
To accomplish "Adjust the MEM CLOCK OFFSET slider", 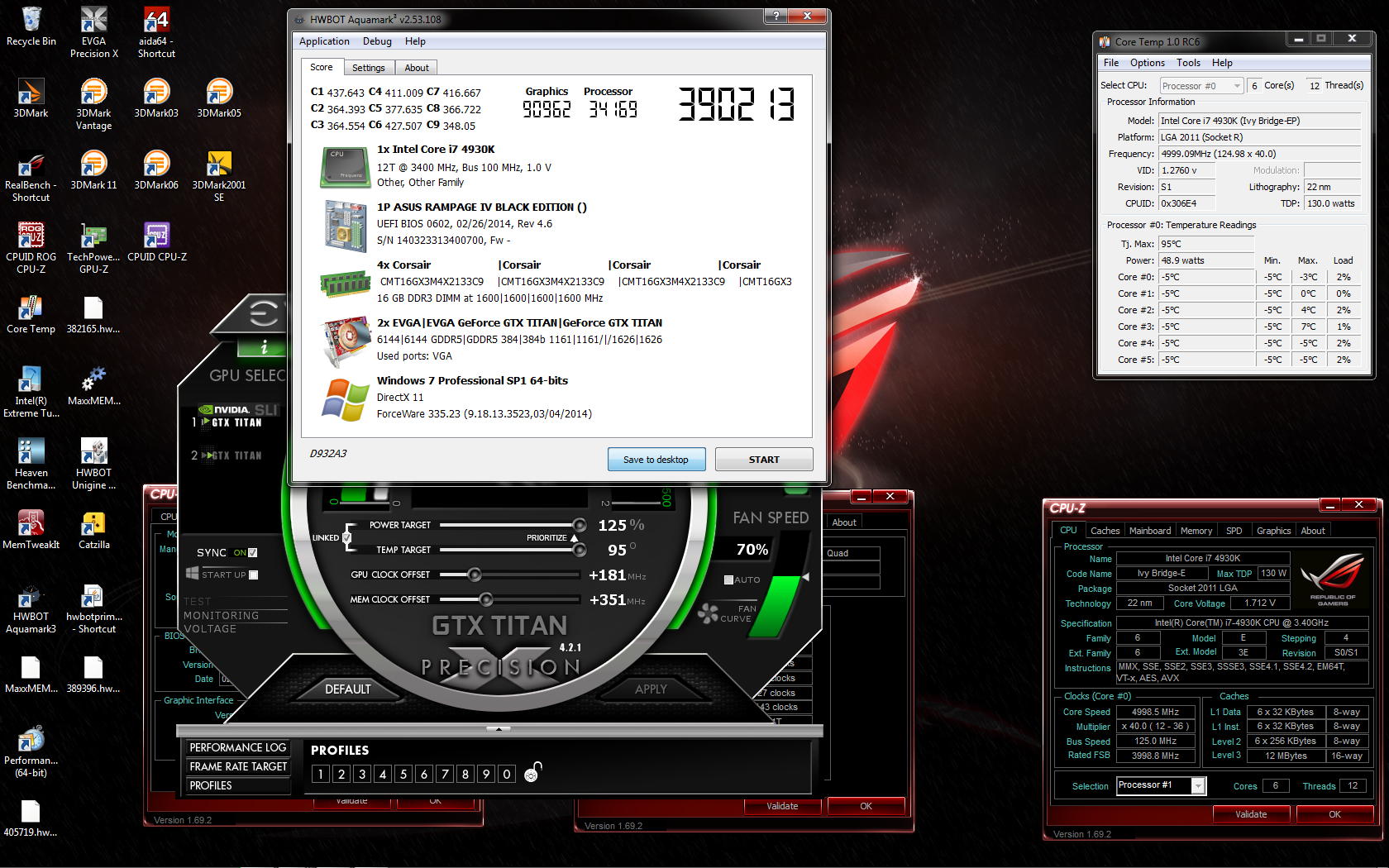I will tap(486, 599).
